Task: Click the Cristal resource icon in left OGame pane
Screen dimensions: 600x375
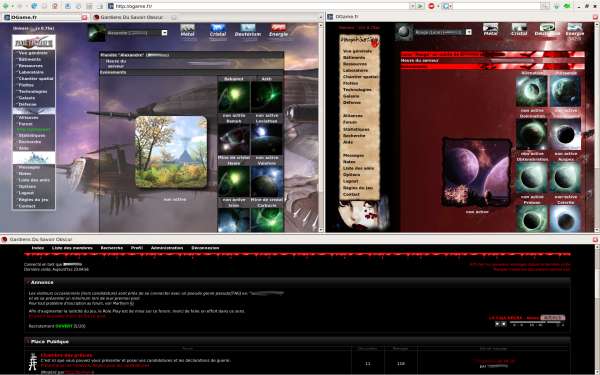Action: (x=218, y=28)
